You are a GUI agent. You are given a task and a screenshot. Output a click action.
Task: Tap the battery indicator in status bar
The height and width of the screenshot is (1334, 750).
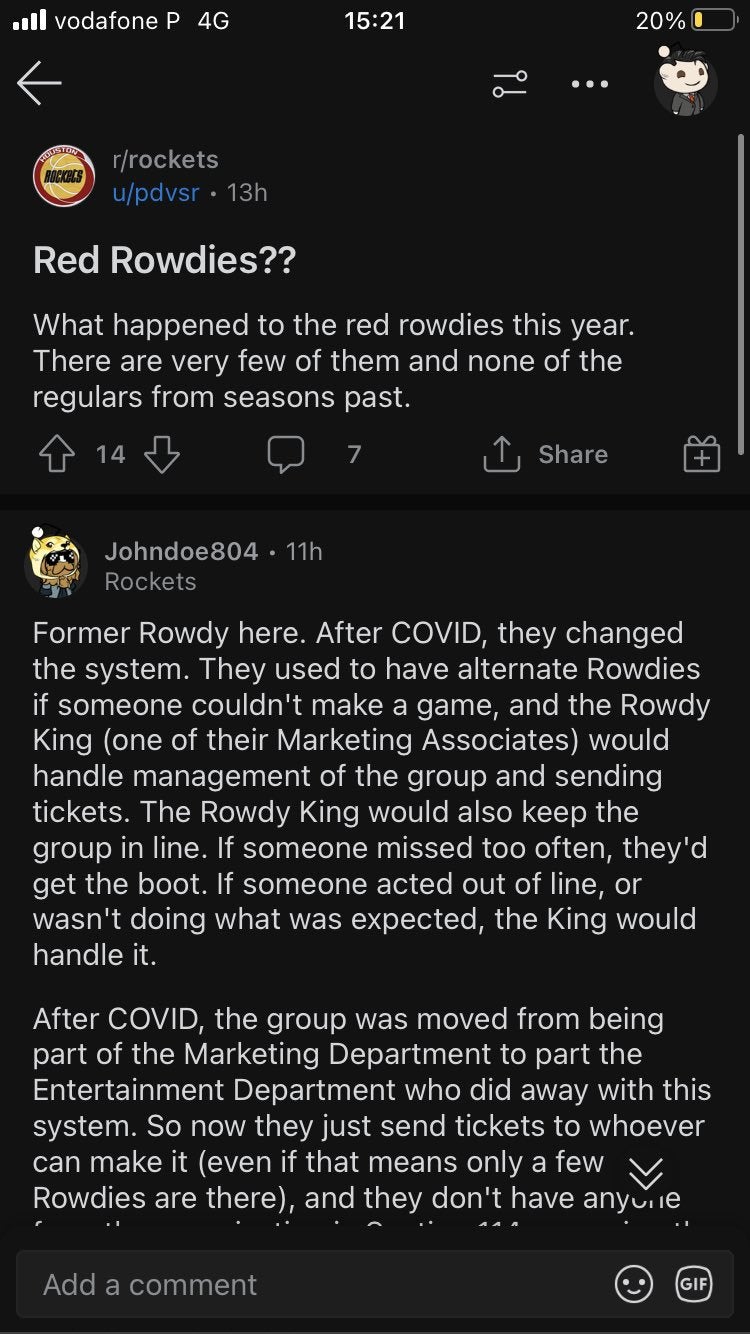(x=714, y=20)
